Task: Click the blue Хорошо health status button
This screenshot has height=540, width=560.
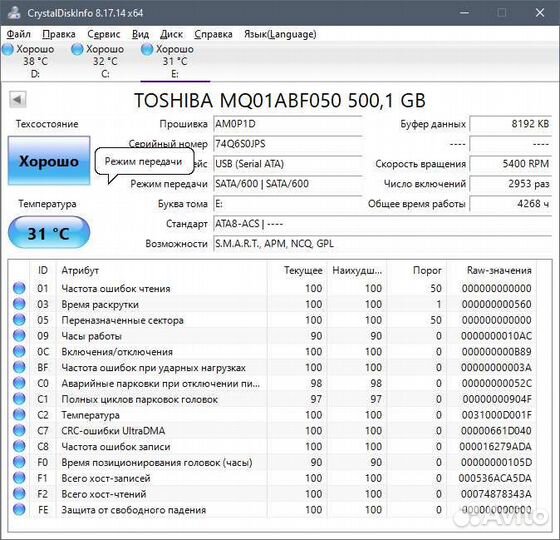Action: click(x=49, y=161)
